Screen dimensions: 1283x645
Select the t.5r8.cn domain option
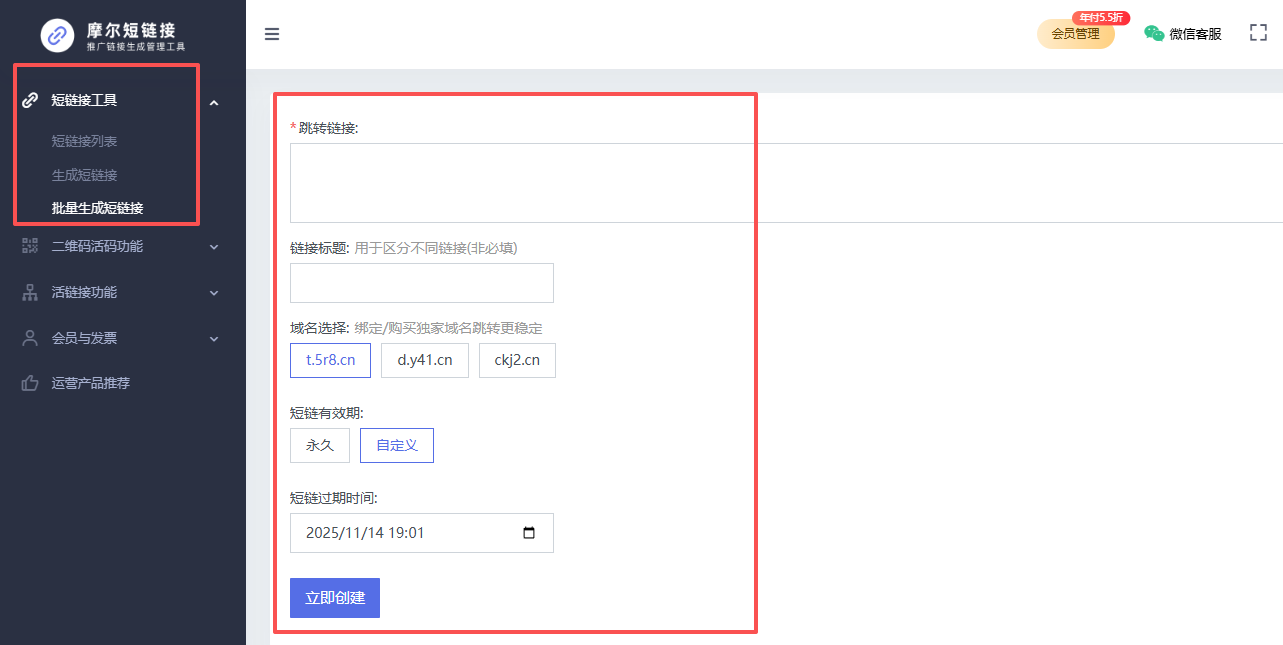pyautogui.click(x=330, y=360)
